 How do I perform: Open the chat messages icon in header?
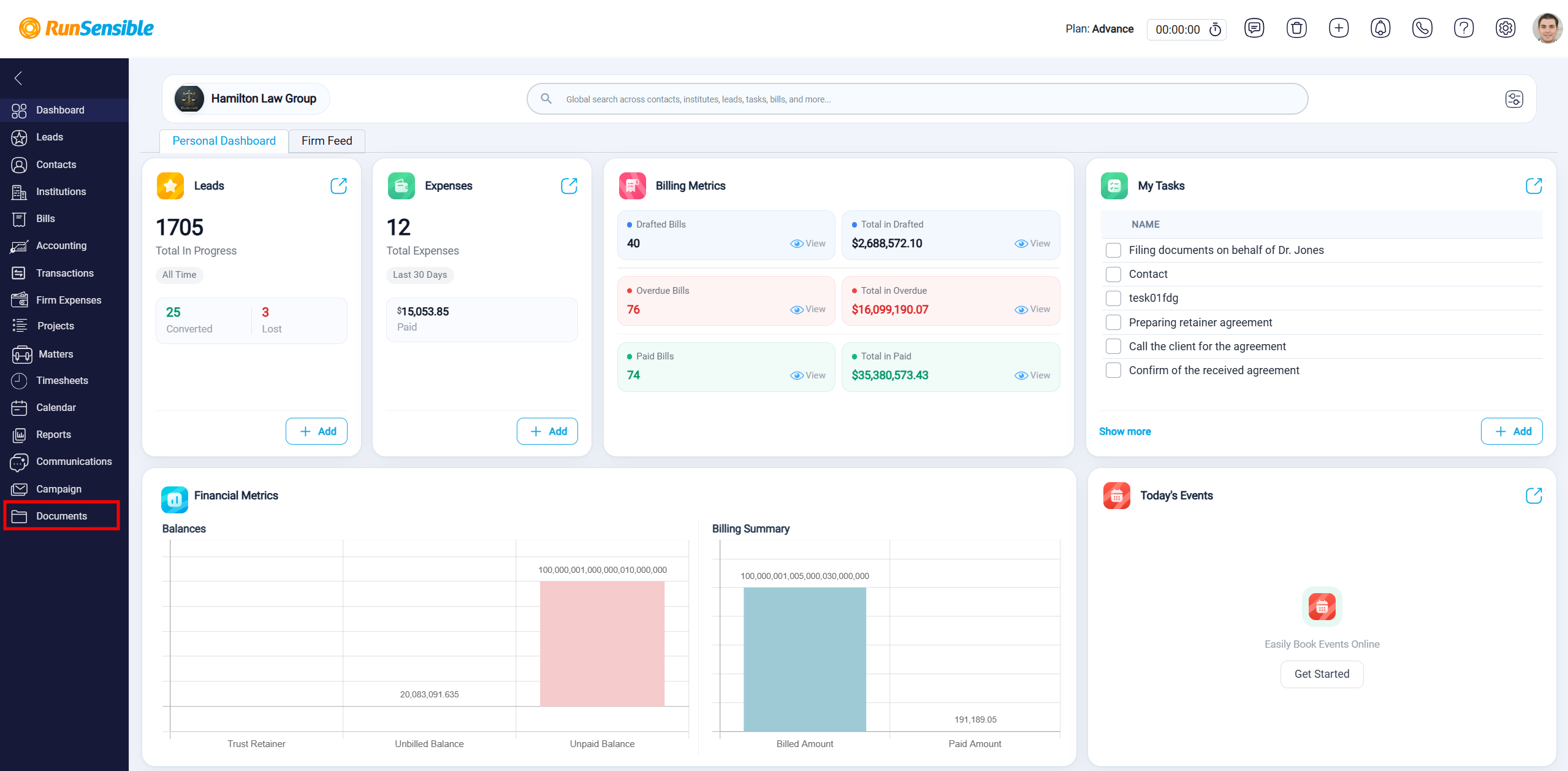1254,28
